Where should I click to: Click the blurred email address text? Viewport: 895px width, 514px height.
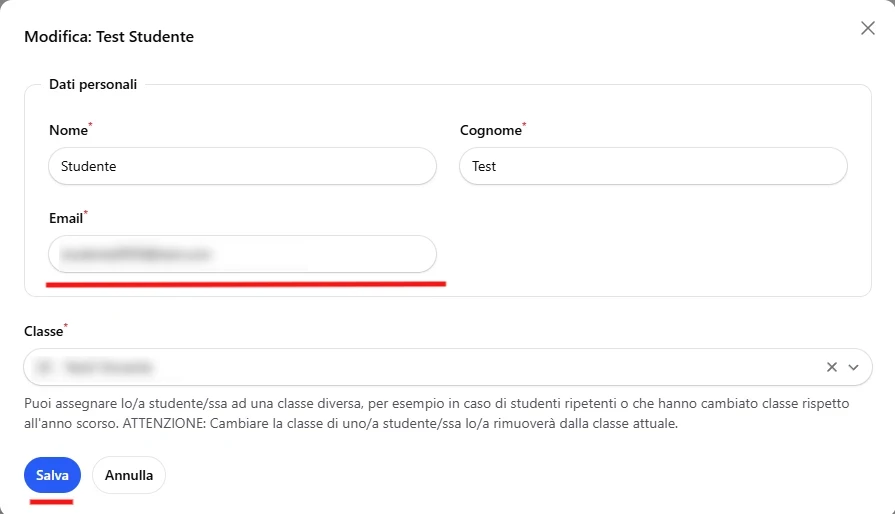[x=137, y=254]
